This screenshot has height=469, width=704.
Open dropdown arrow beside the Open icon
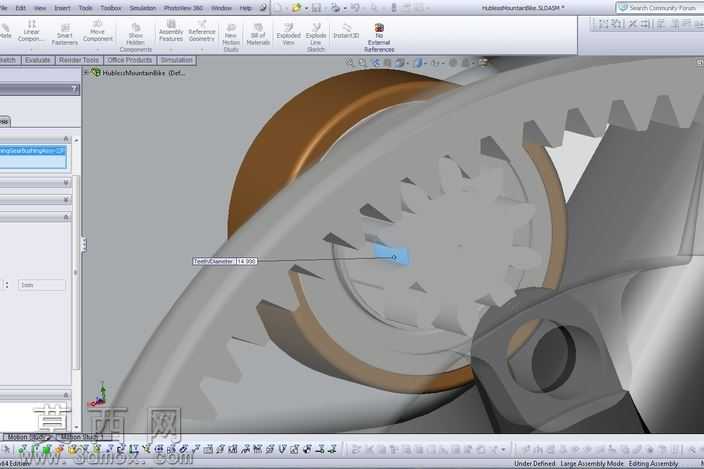pyautogui.click(x=305, y=8)
